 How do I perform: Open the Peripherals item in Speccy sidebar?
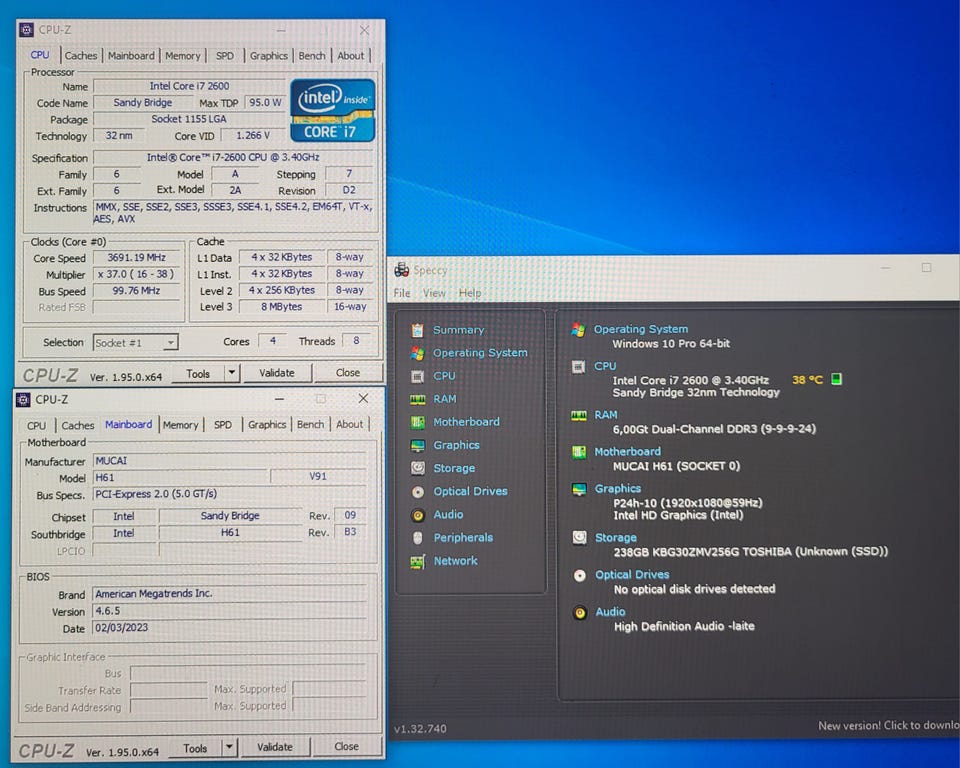click(x=463, y=538)
